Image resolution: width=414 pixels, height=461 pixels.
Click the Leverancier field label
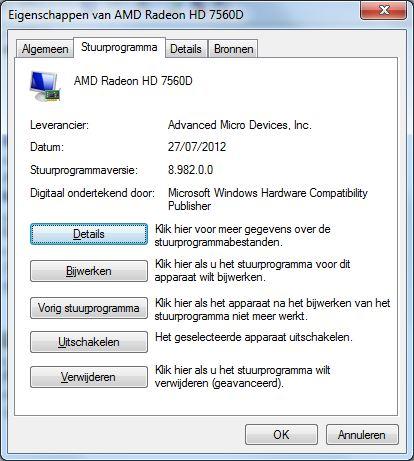click(59, 125)
